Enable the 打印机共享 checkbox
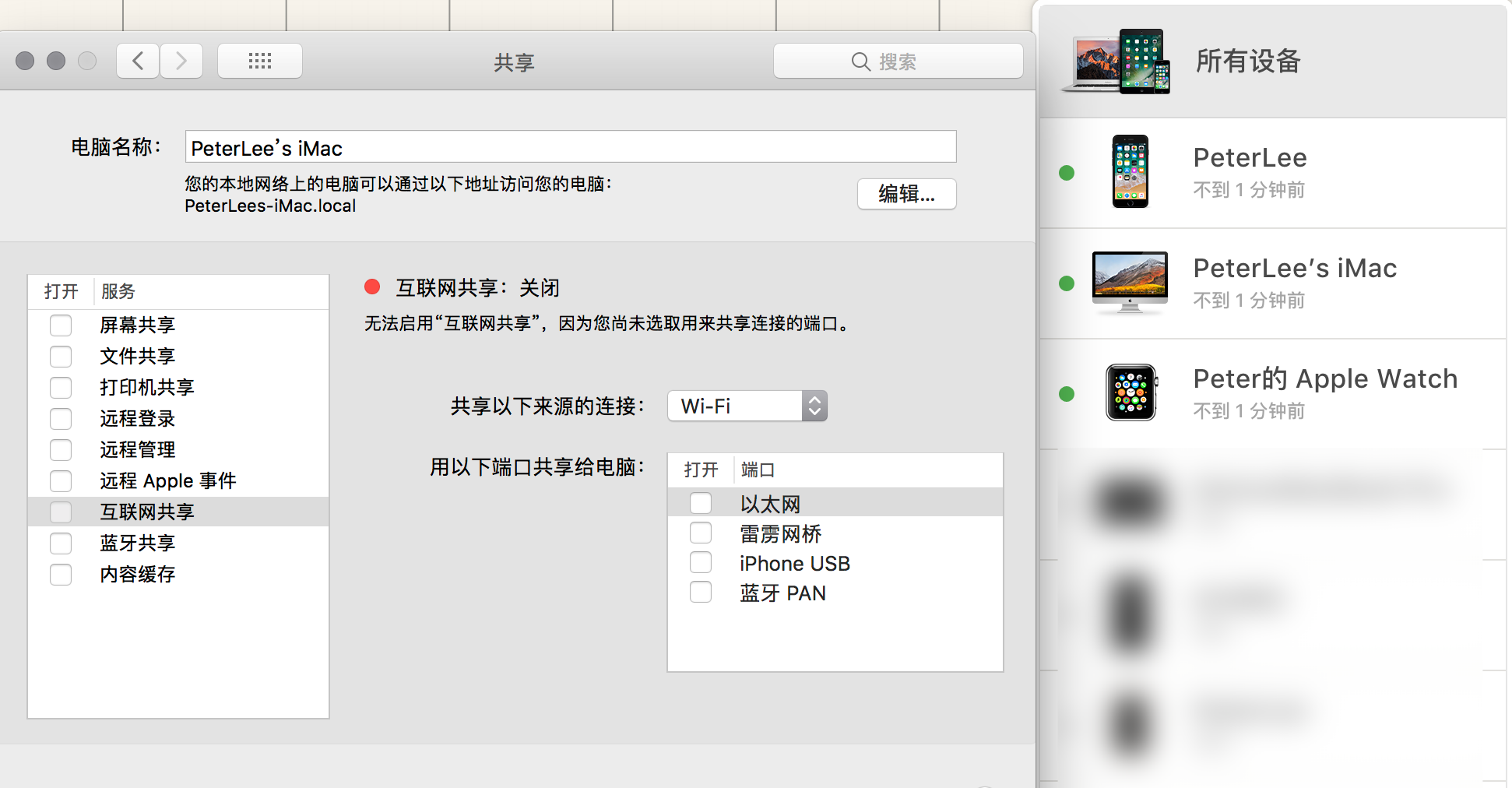 [x=61, y=387]
